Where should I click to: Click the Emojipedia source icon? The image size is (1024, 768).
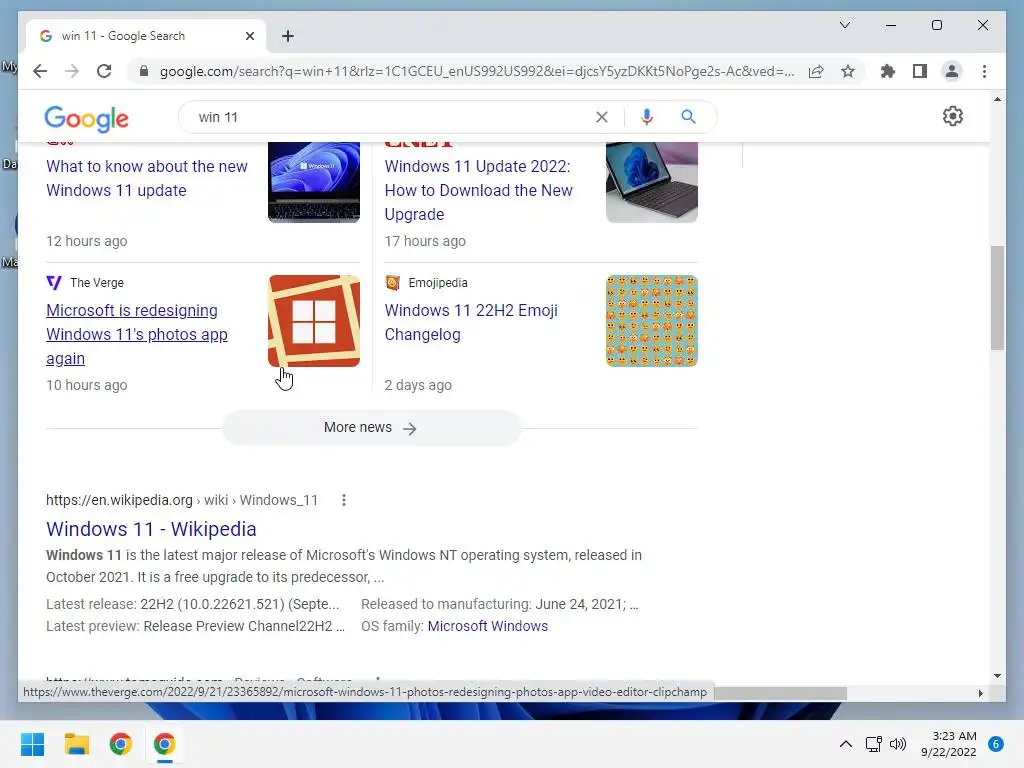pyautogui.click(x=392, y=283)
